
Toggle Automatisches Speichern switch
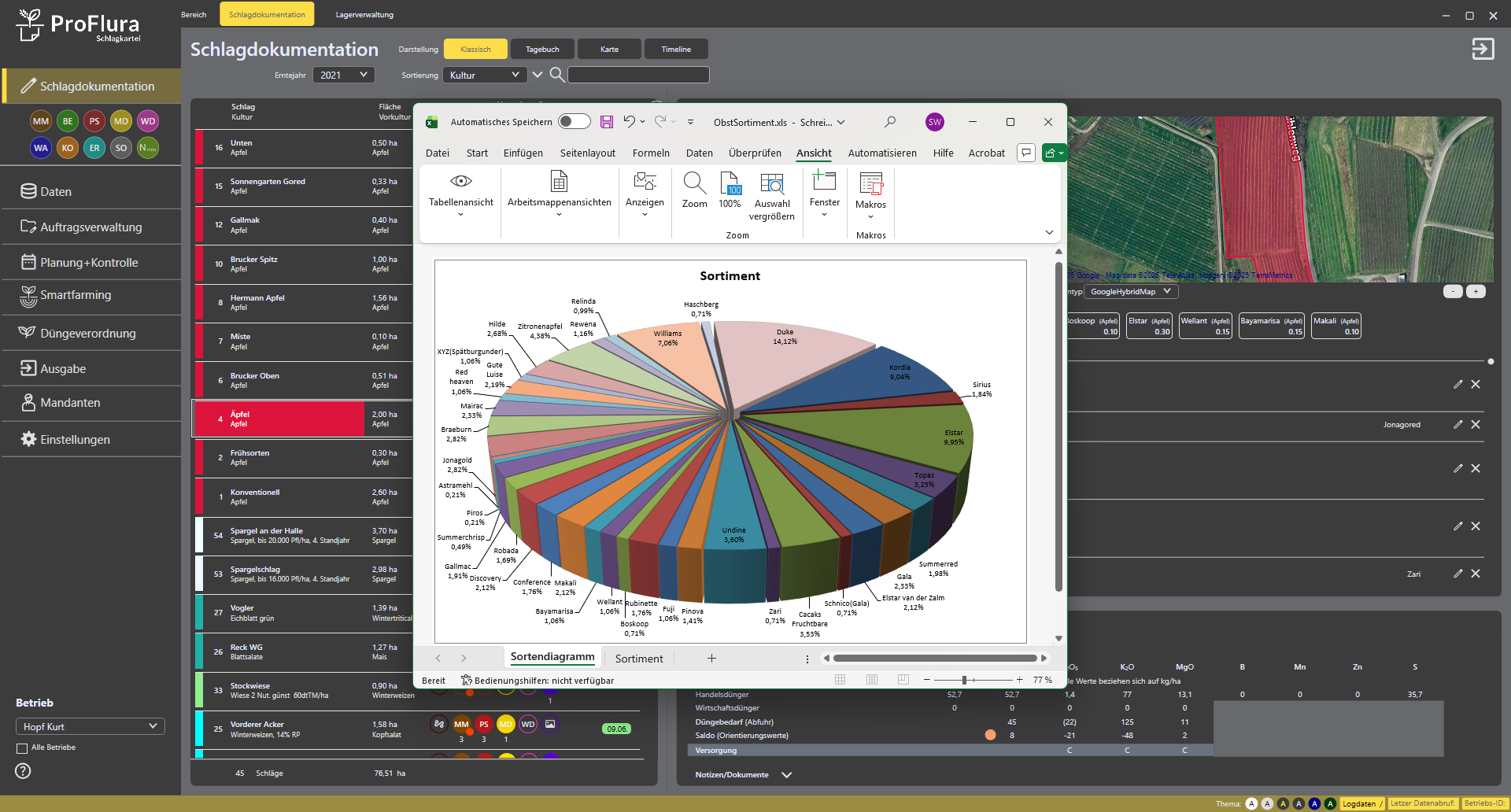click(574, 122)
